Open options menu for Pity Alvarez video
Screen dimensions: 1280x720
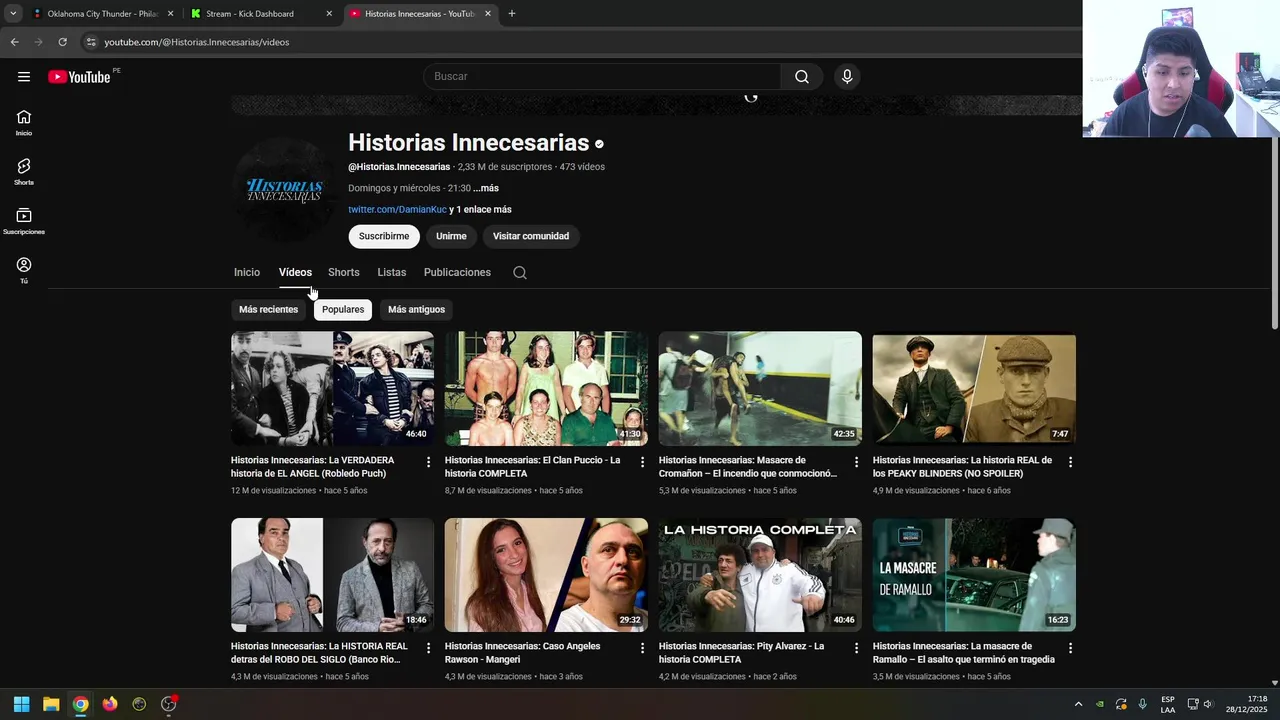[x=856, y=648]
